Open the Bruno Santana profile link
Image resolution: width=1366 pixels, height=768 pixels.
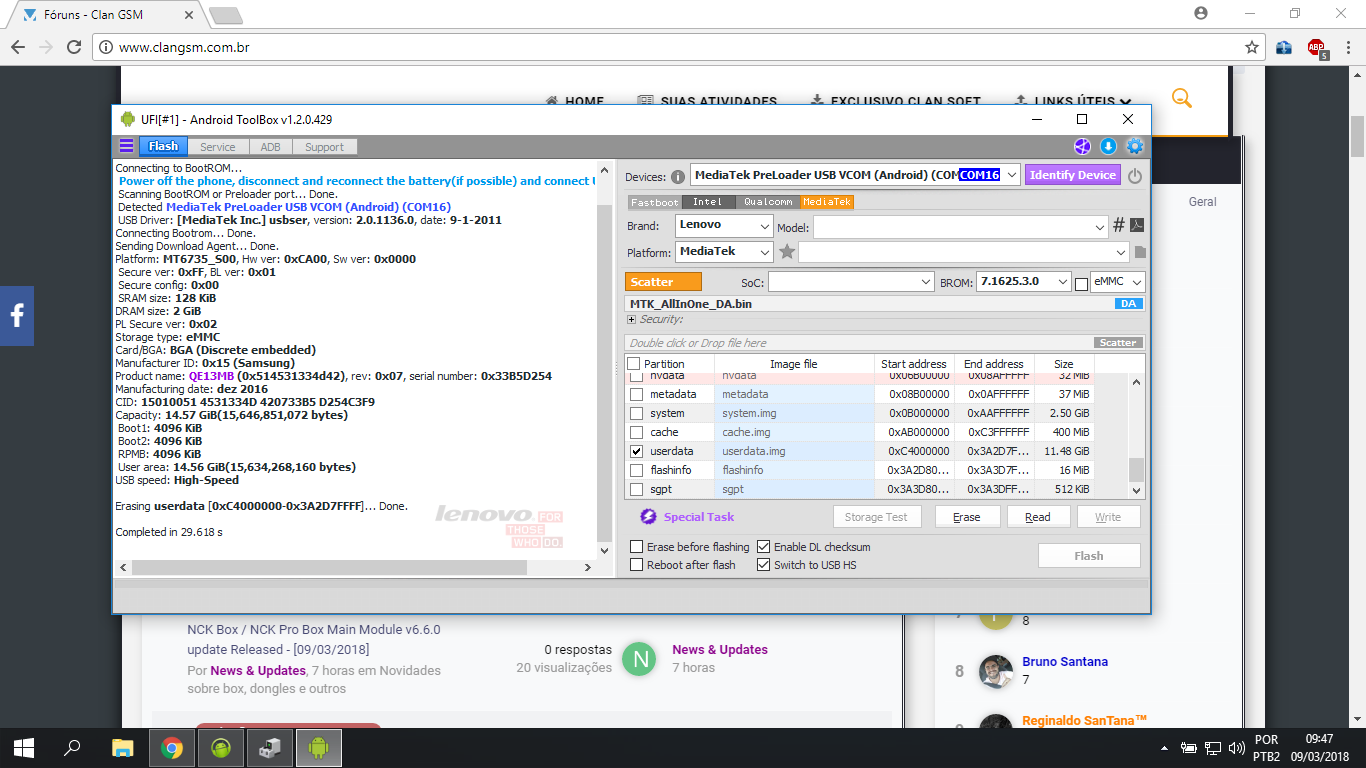coord(1065,661)
